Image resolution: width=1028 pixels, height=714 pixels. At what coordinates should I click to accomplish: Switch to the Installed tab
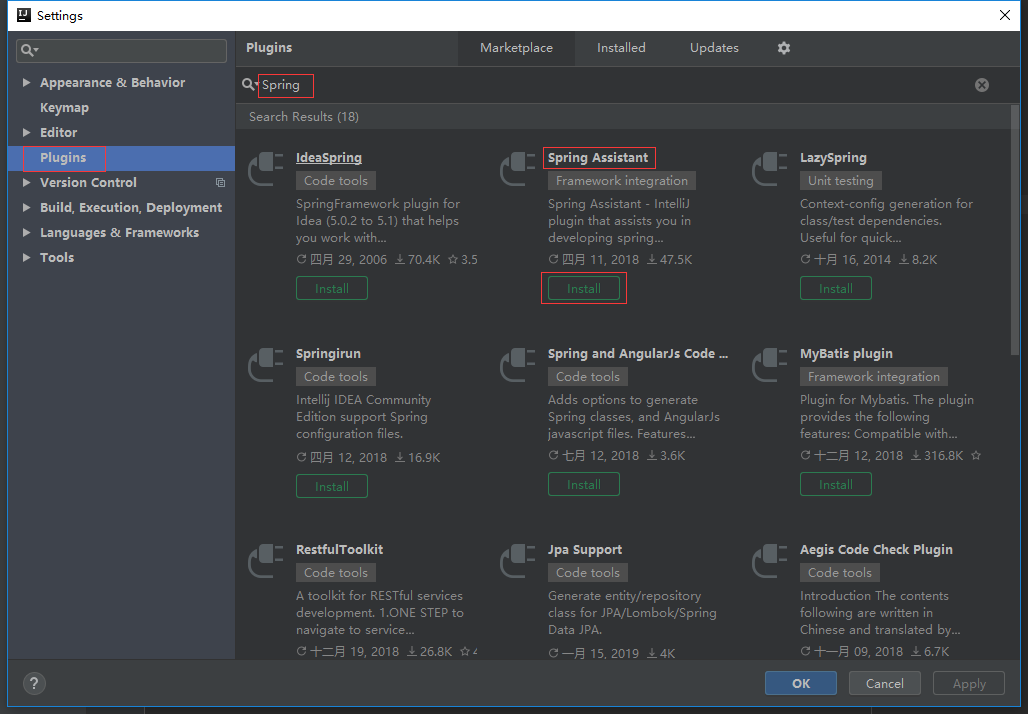click(x=621, y=48)
